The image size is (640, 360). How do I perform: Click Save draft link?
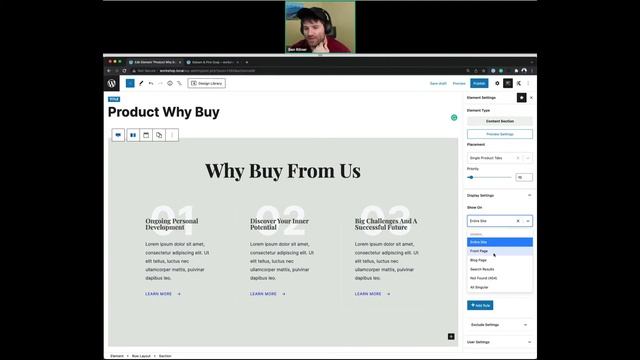(x=438, y=83)
